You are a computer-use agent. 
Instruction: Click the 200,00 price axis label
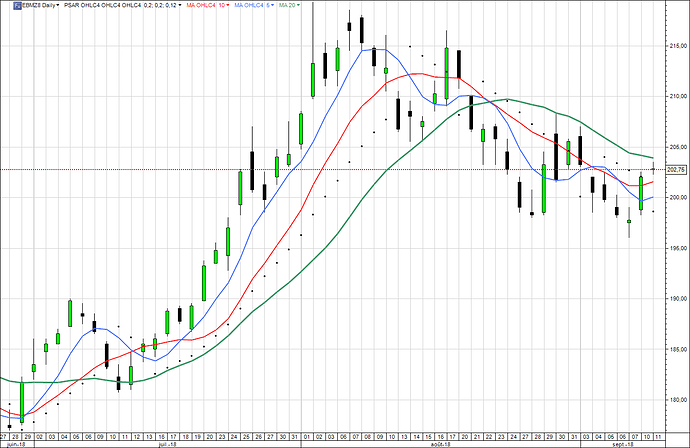pyautogui.click(x=674, y=197)
